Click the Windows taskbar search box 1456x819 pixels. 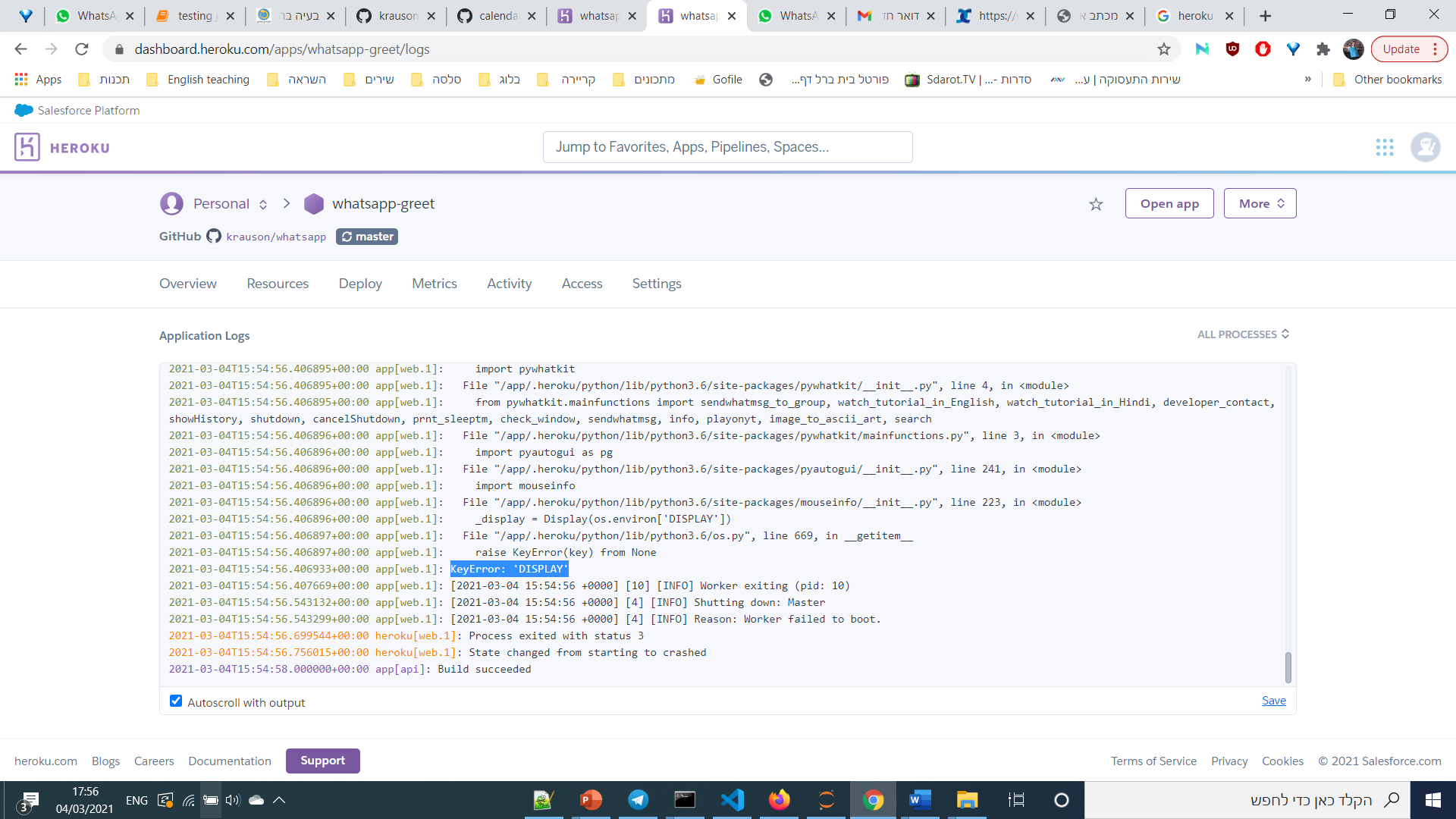(x=1247, y=800)
